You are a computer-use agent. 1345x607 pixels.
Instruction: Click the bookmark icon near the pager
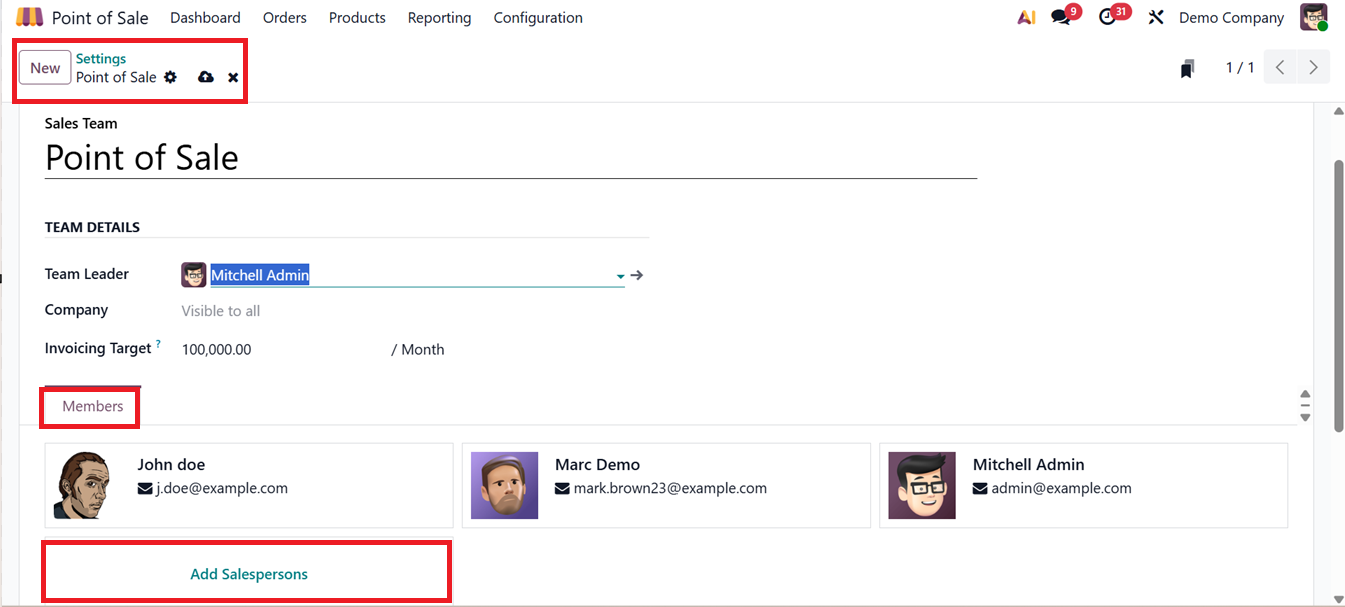[1187, 68]
